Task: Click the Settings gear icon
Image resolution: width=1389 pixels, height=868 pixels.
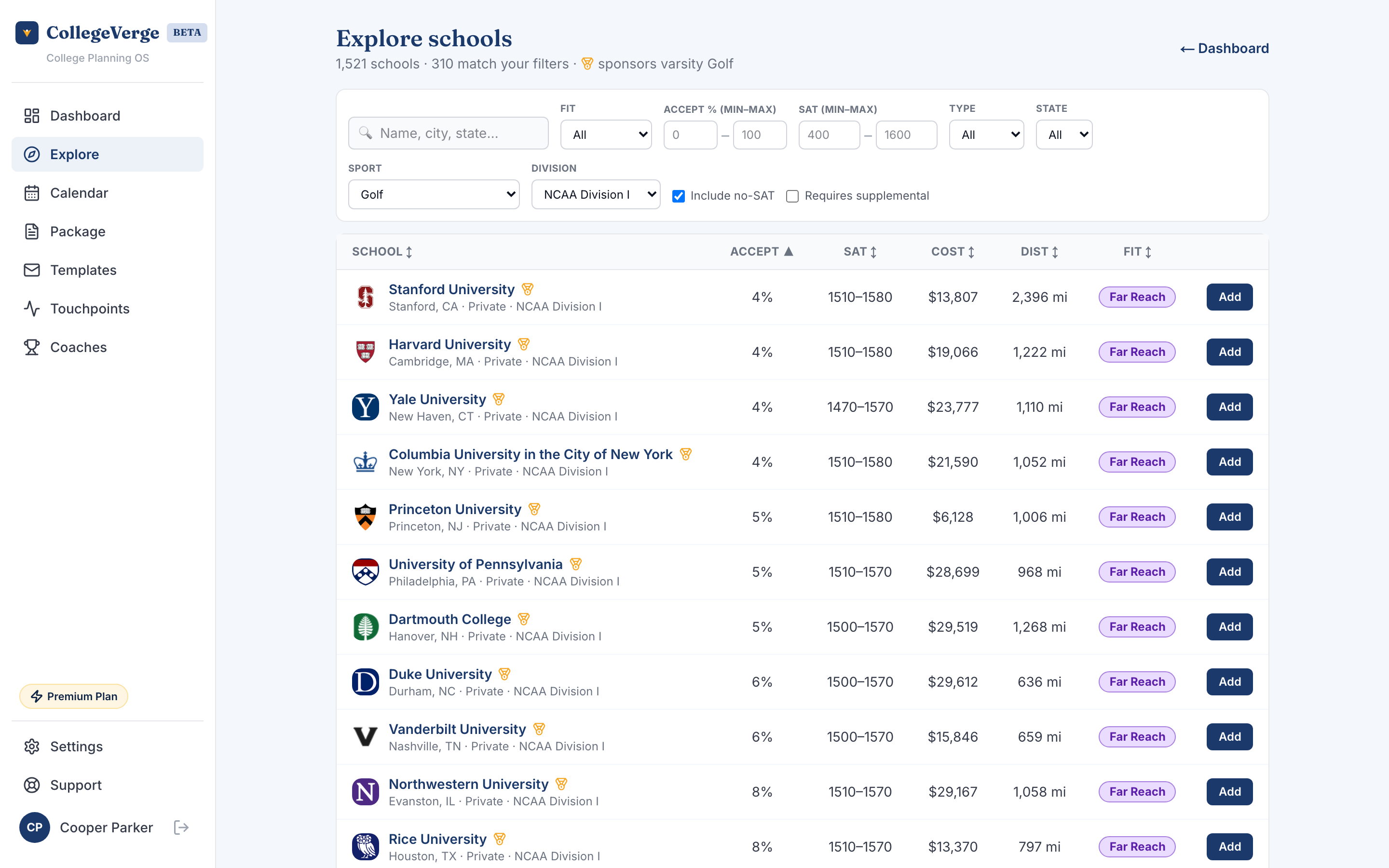Action: pyautogui.click(x=31, y=746)
